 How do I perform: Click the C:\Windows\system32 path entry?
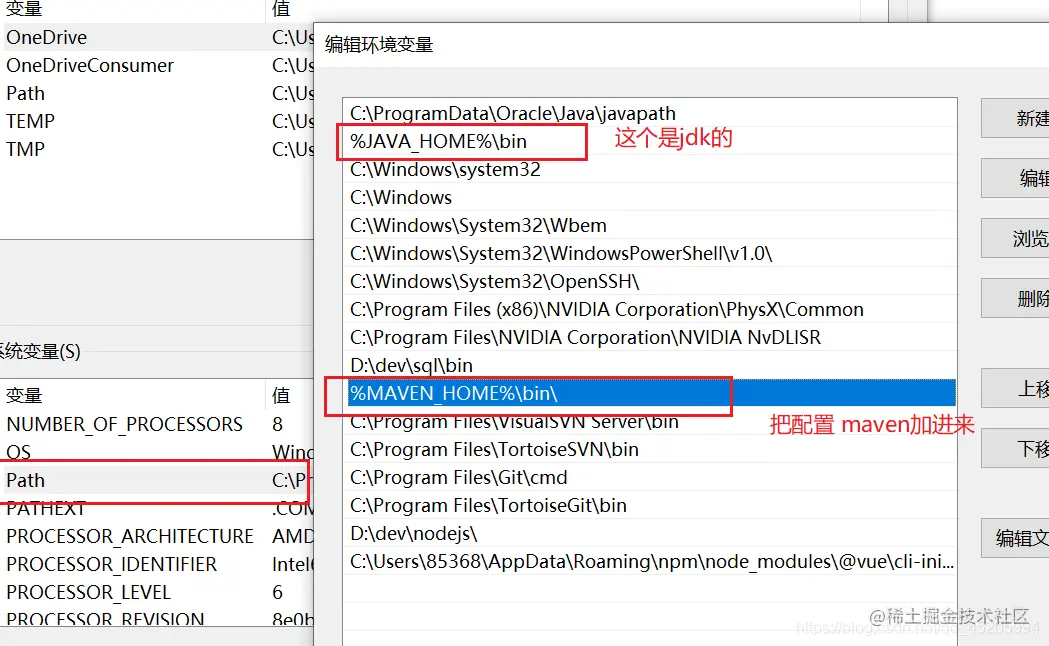click(x=650, y=169)
